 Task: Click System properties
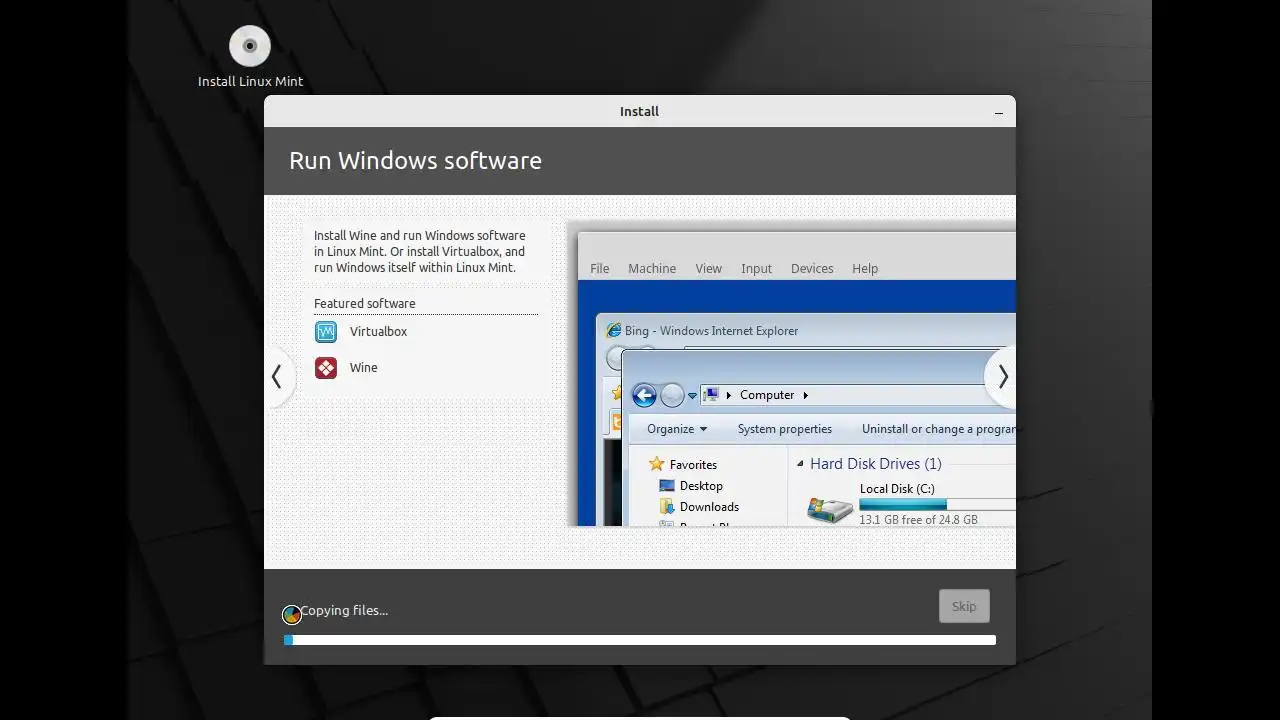pos(784,429)
